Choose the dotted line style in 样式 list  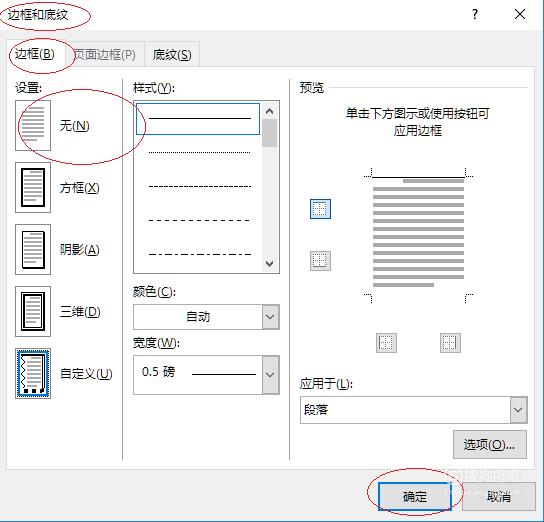(199, 152)
